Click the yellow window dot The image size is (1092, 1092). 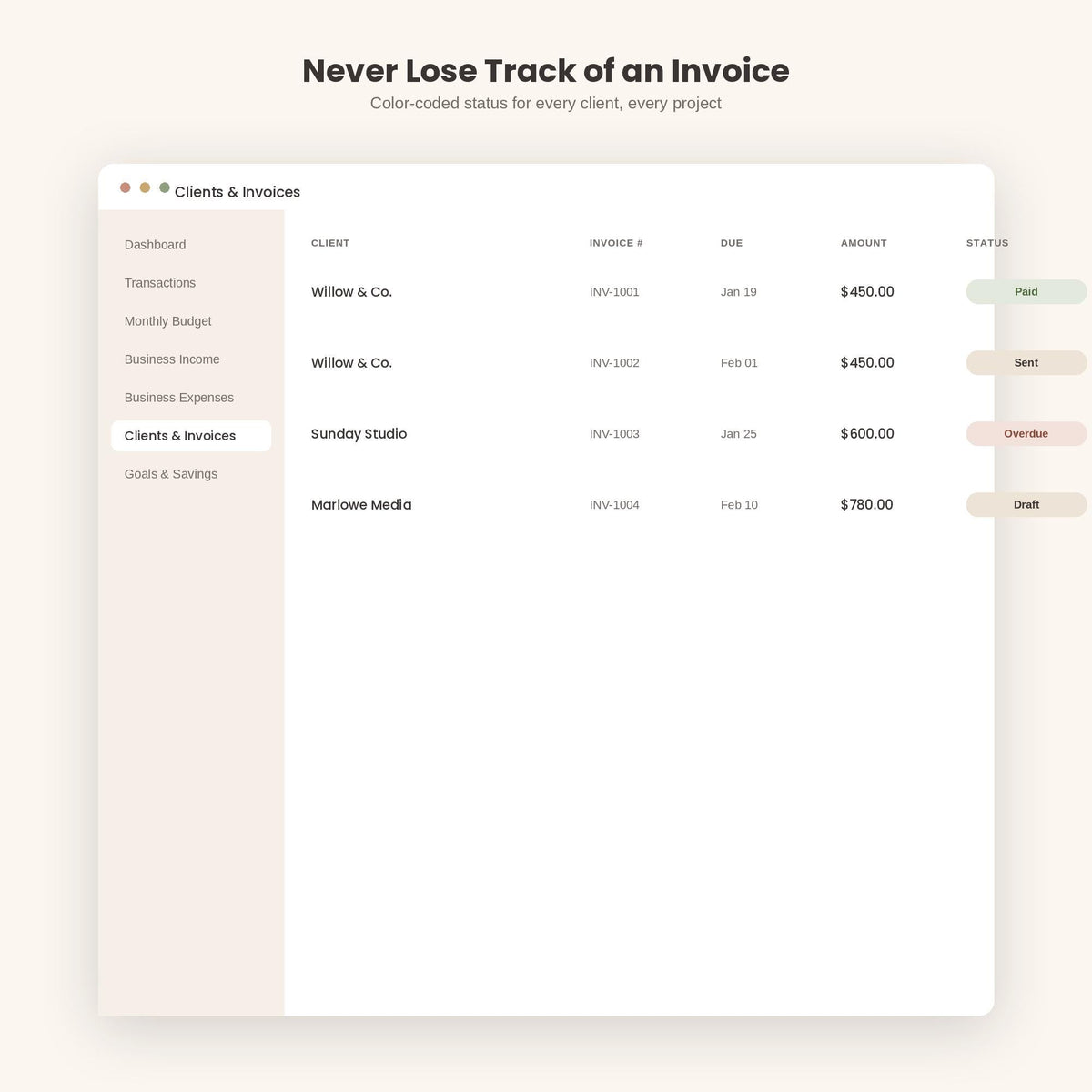click(x=145, y=187)
